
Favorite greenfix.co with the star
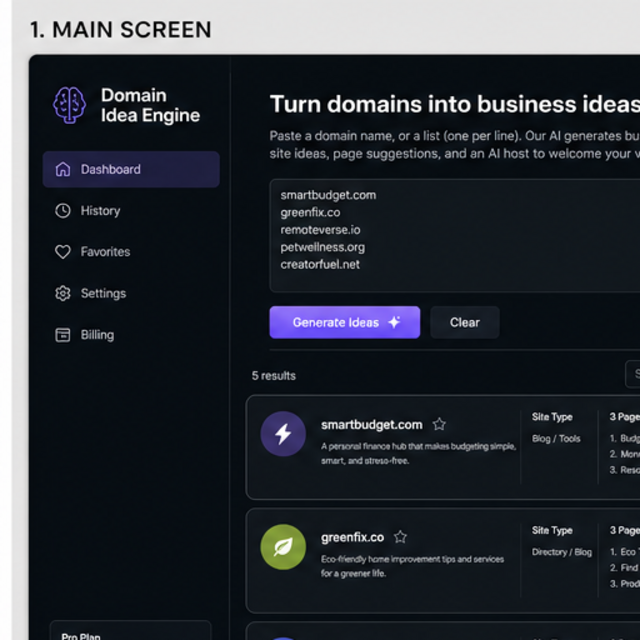click(x=400, y=537)
